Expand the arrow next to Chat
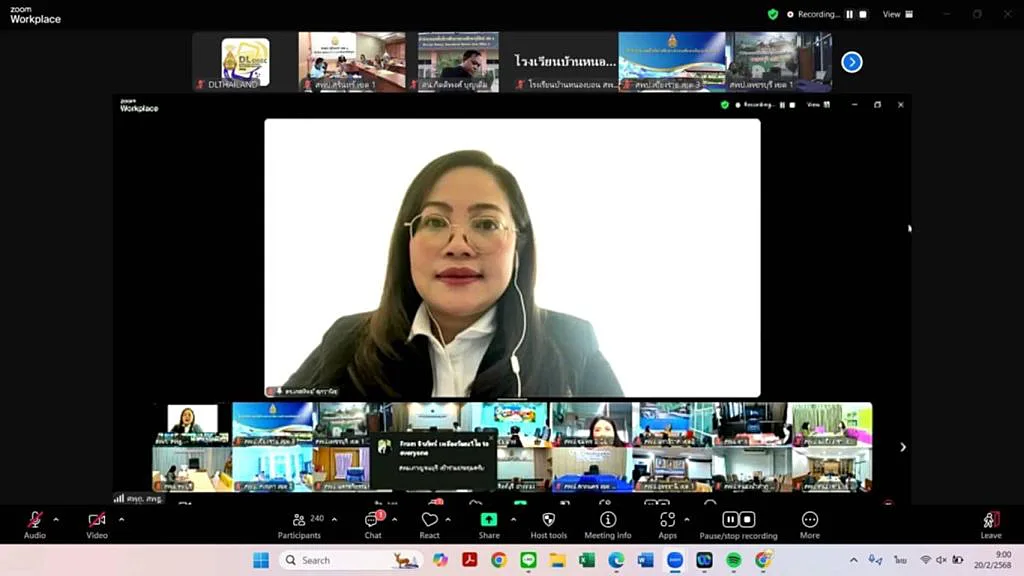Screen dimensions: 1024x576 tap(394, 520)
